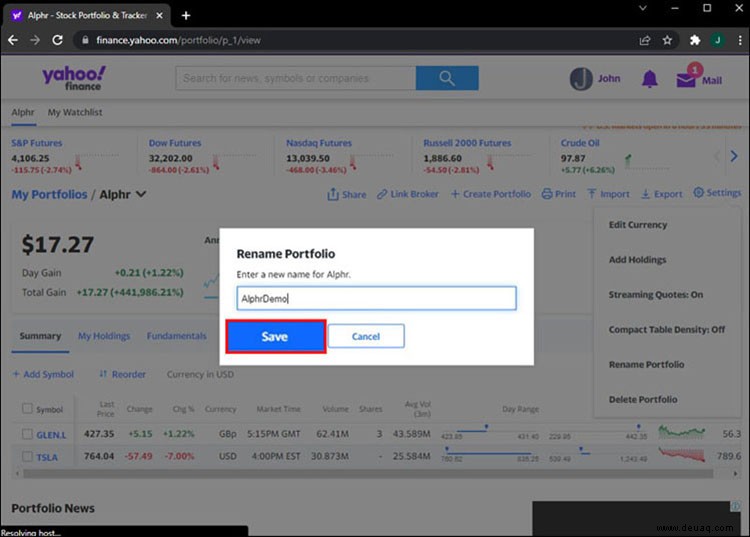The height and width of the screenshot is (537, 750).
Task: Click the Chrome tab search chevron
Action: (642, 8)
